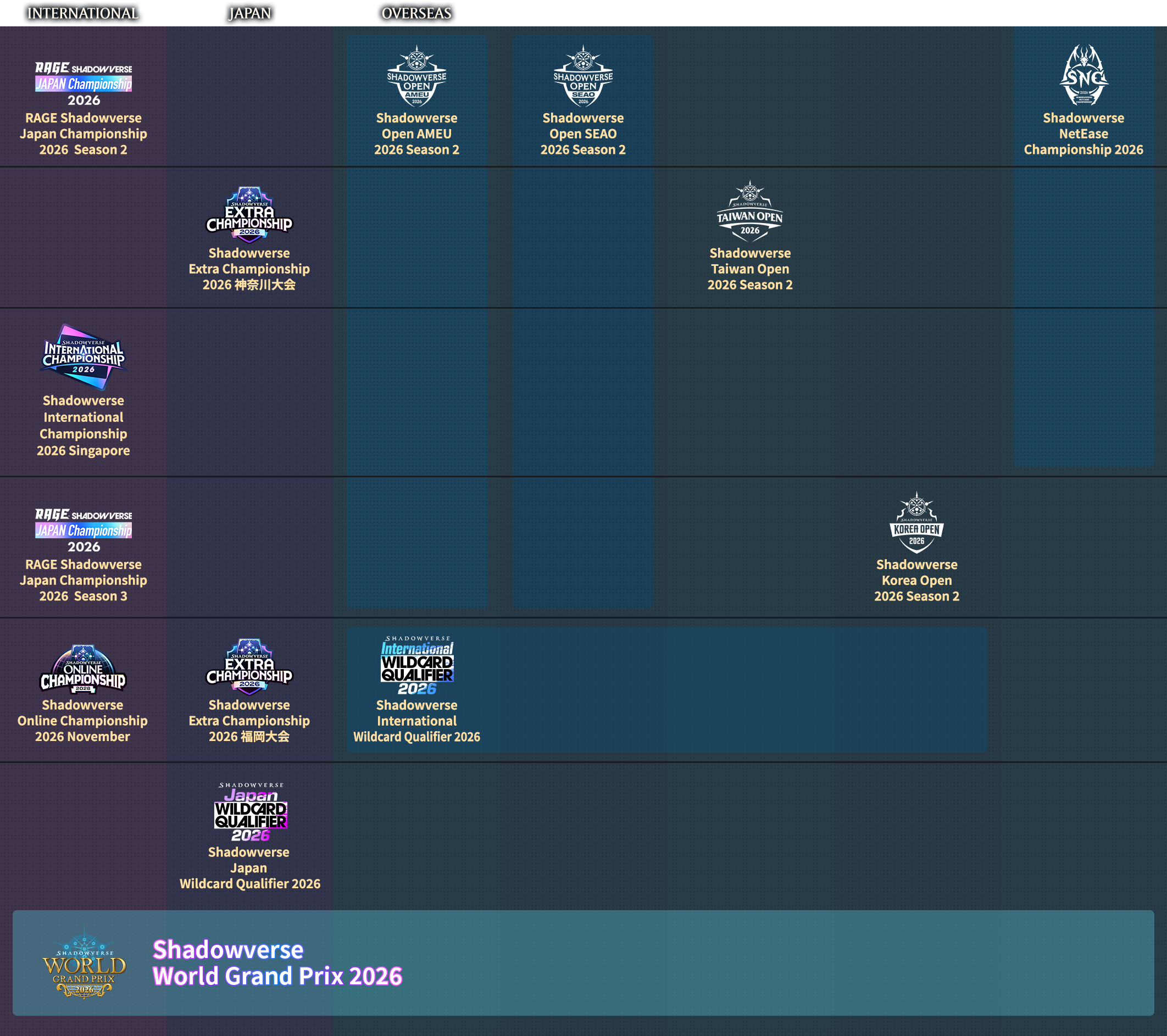Click the Korea Open 2026 logo
The width and height of the screenshot is (1167, 1036).
click(x=916, y=522)
